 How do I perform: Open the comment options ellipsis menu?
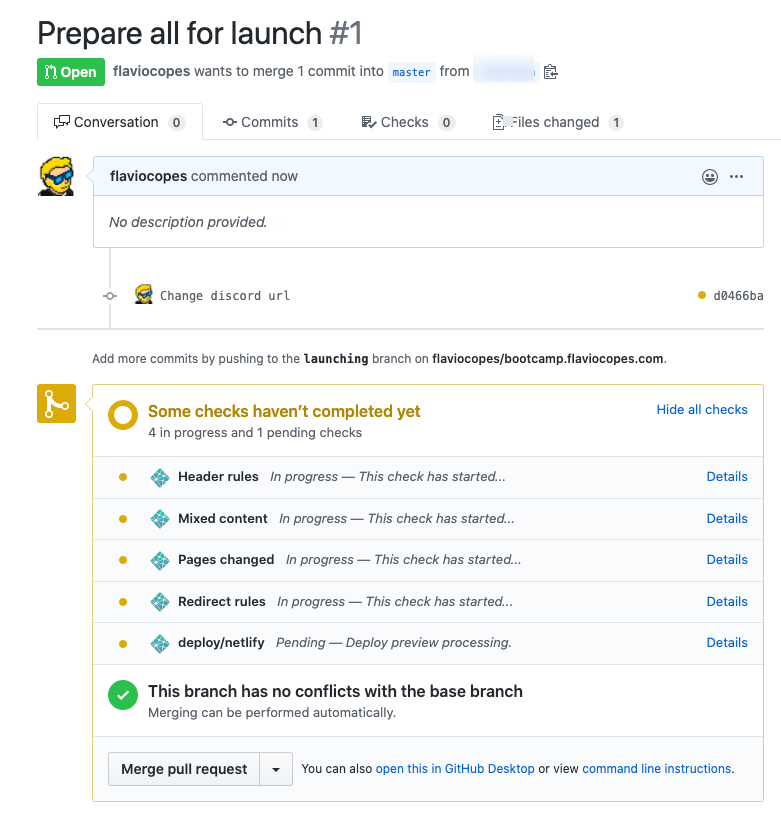737,177
